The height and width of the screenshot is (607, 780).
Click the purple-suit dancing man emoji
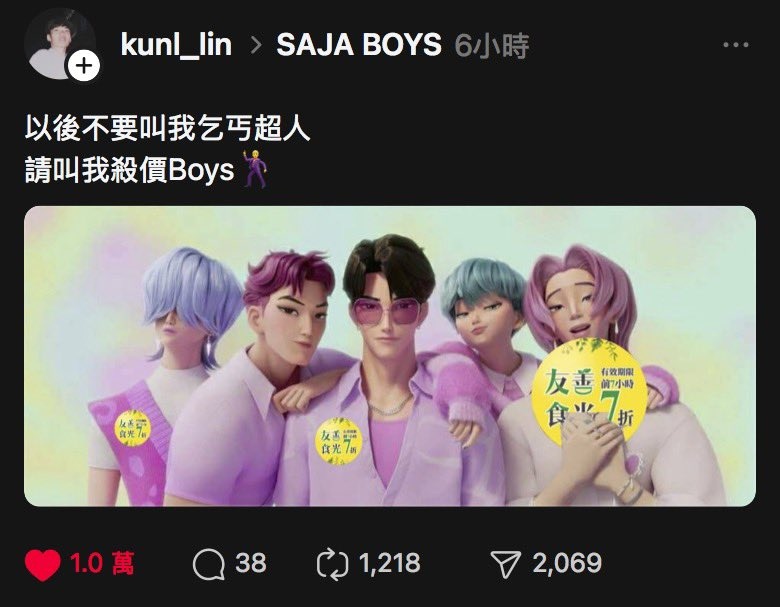pyautogui.click(x=255, y=169)
